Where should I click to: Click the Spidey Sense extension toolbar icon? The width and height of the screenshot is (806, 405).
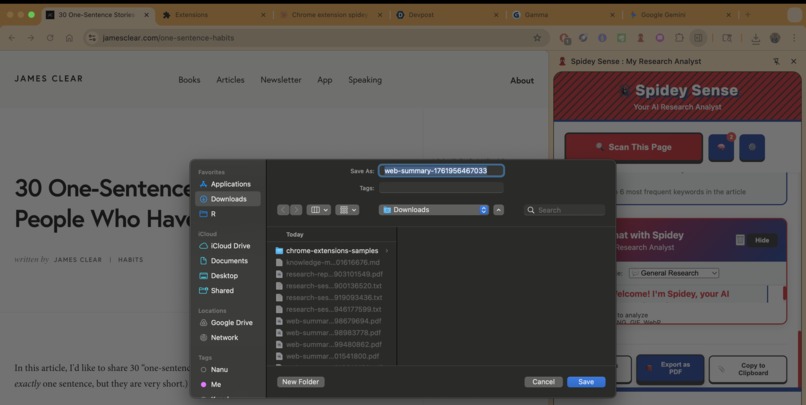click(x=640, y=38)
